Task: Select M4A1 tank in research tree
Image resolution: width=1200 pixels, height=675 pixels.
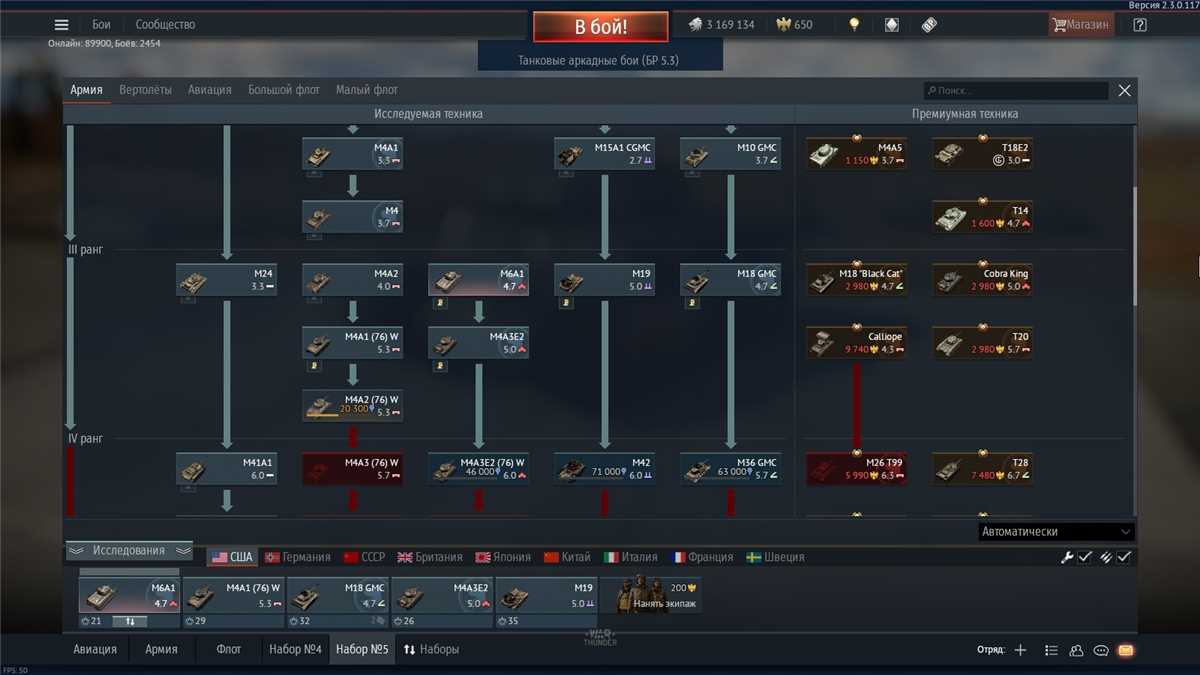Action: [x=353, y=154]
